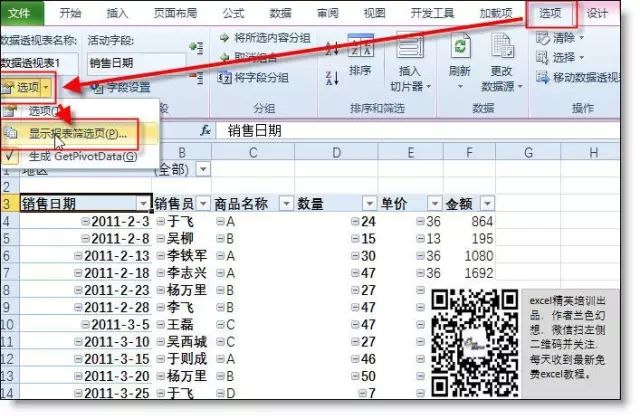Click the 2011-3-20 date cell
The image size is (640, 419).
tap(86, 376)
